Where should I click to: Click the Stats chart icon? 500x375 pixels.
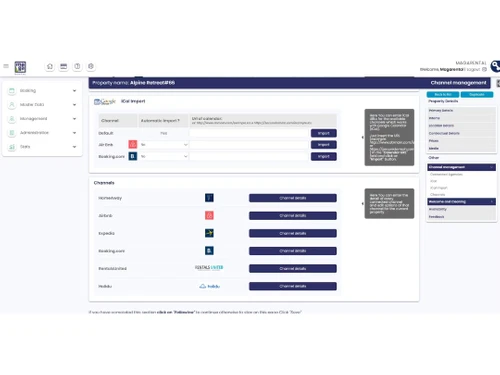coord(12,147)
